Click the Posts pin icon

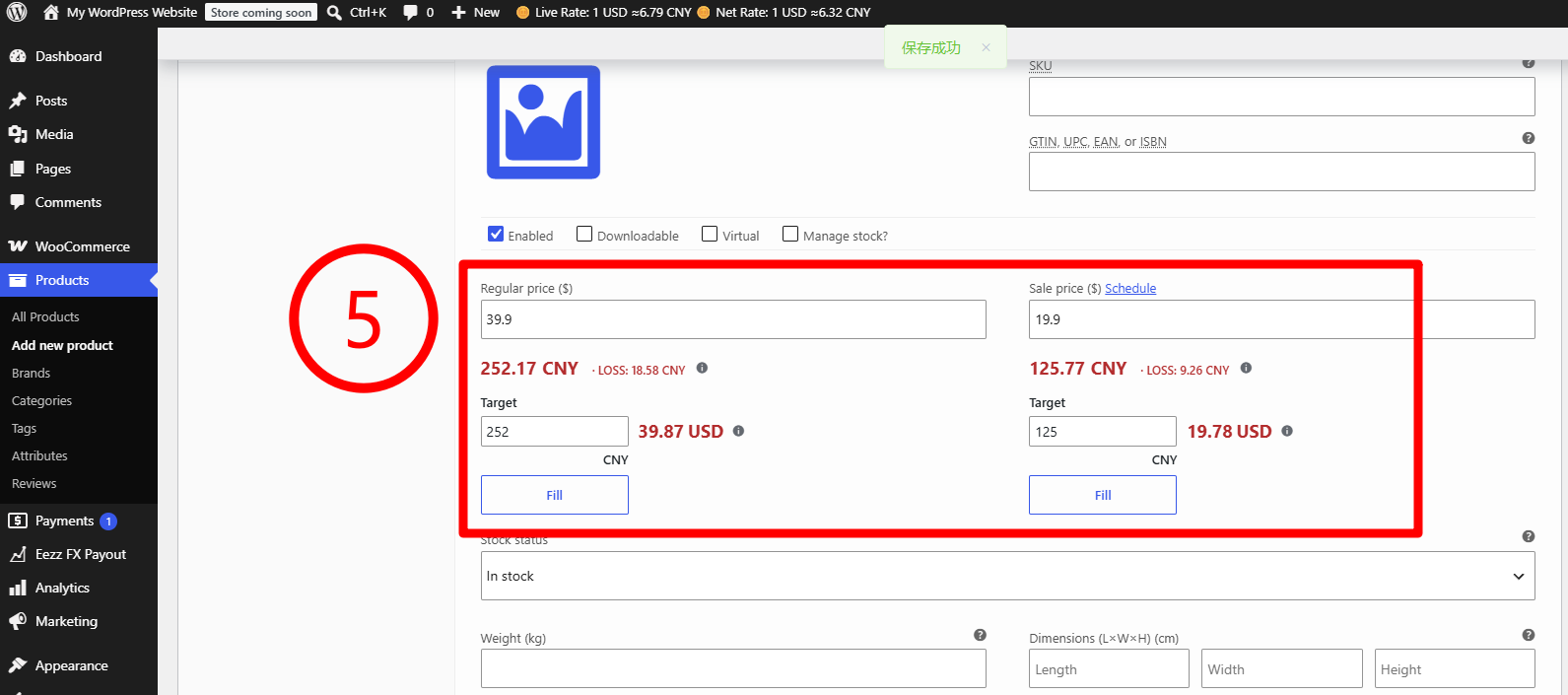click(18, 101)
